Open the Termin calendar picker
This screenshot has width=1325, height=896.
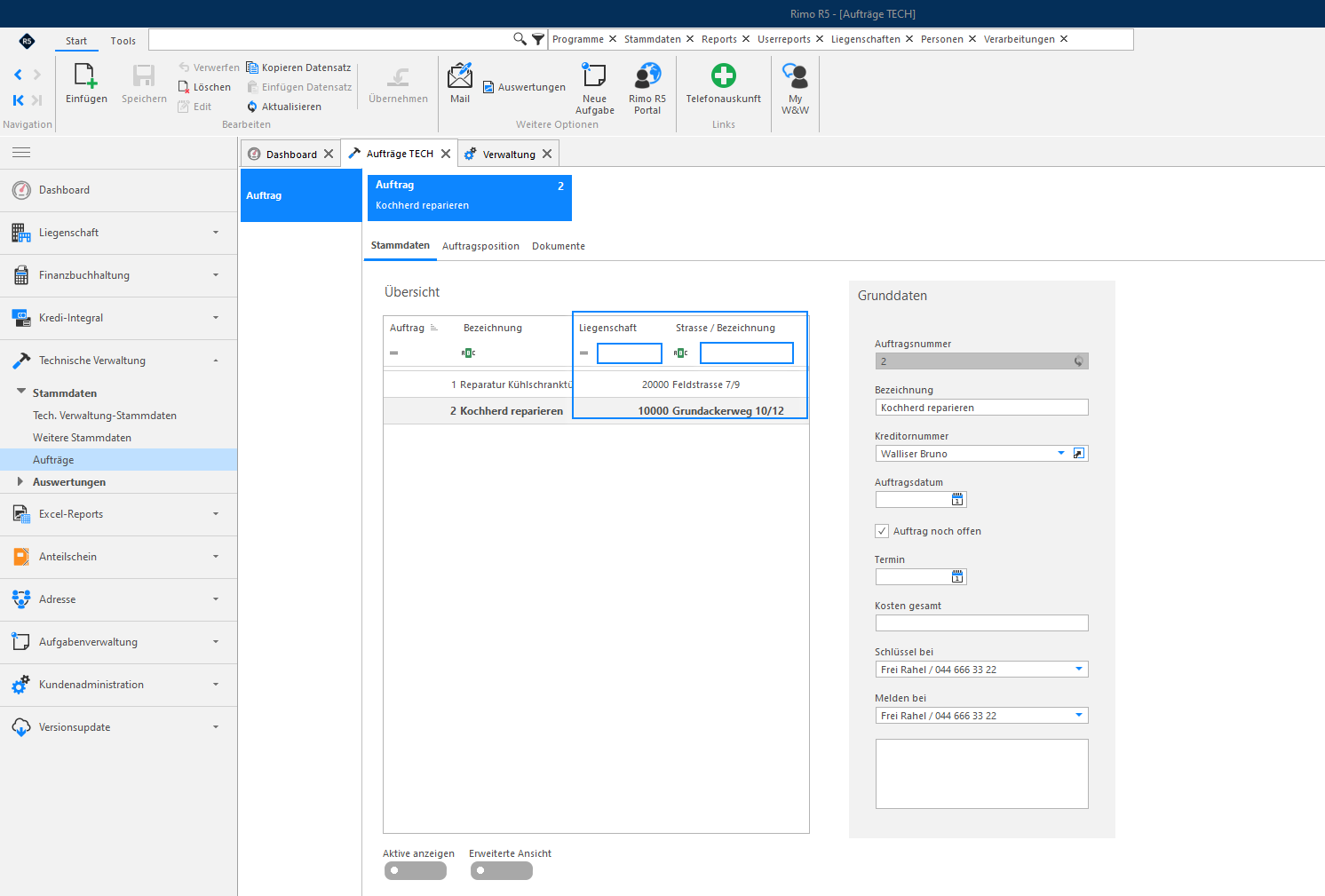(x=957, y=577)
